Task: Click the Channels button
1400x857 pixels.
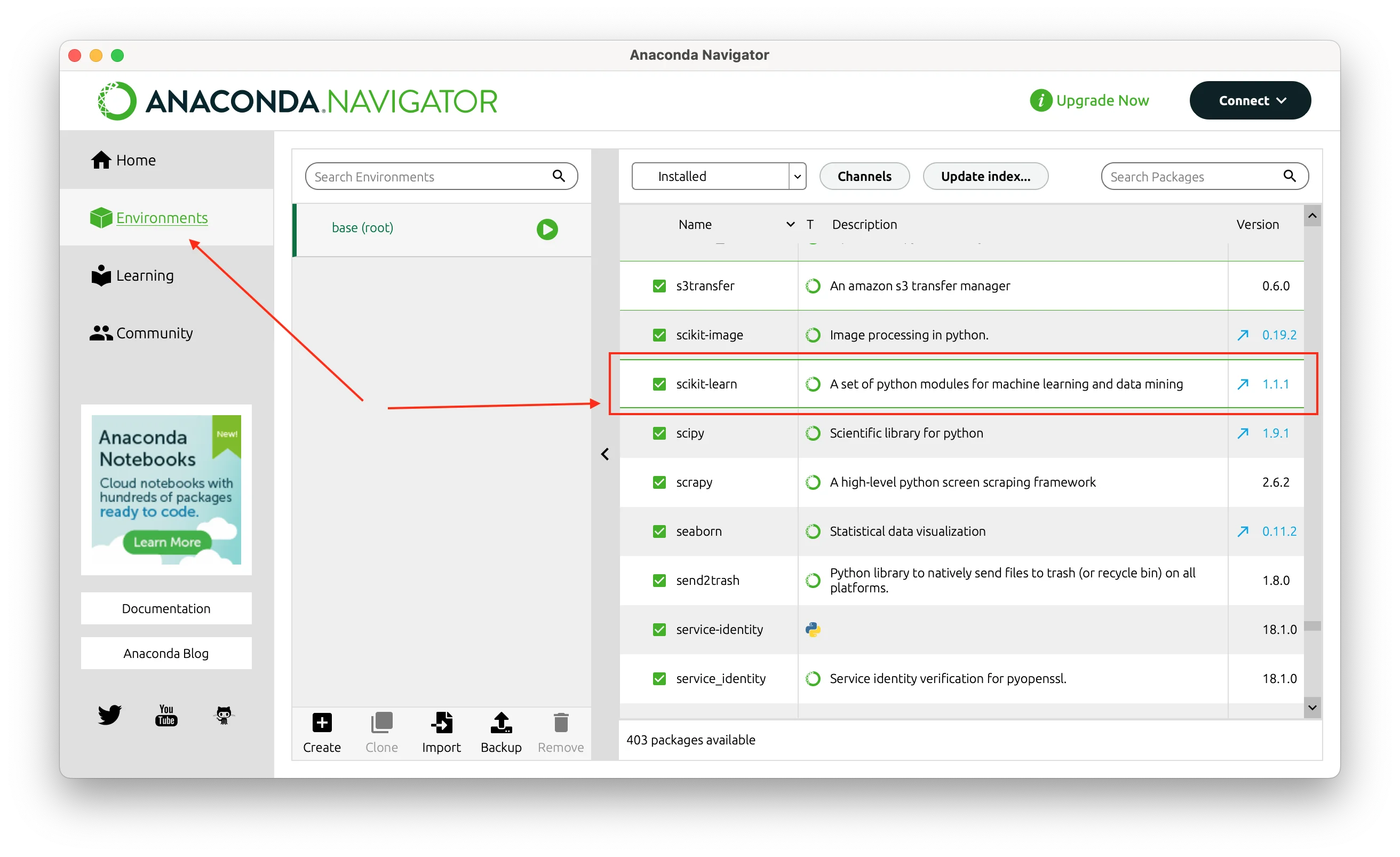Action: (x=864, y=176)
